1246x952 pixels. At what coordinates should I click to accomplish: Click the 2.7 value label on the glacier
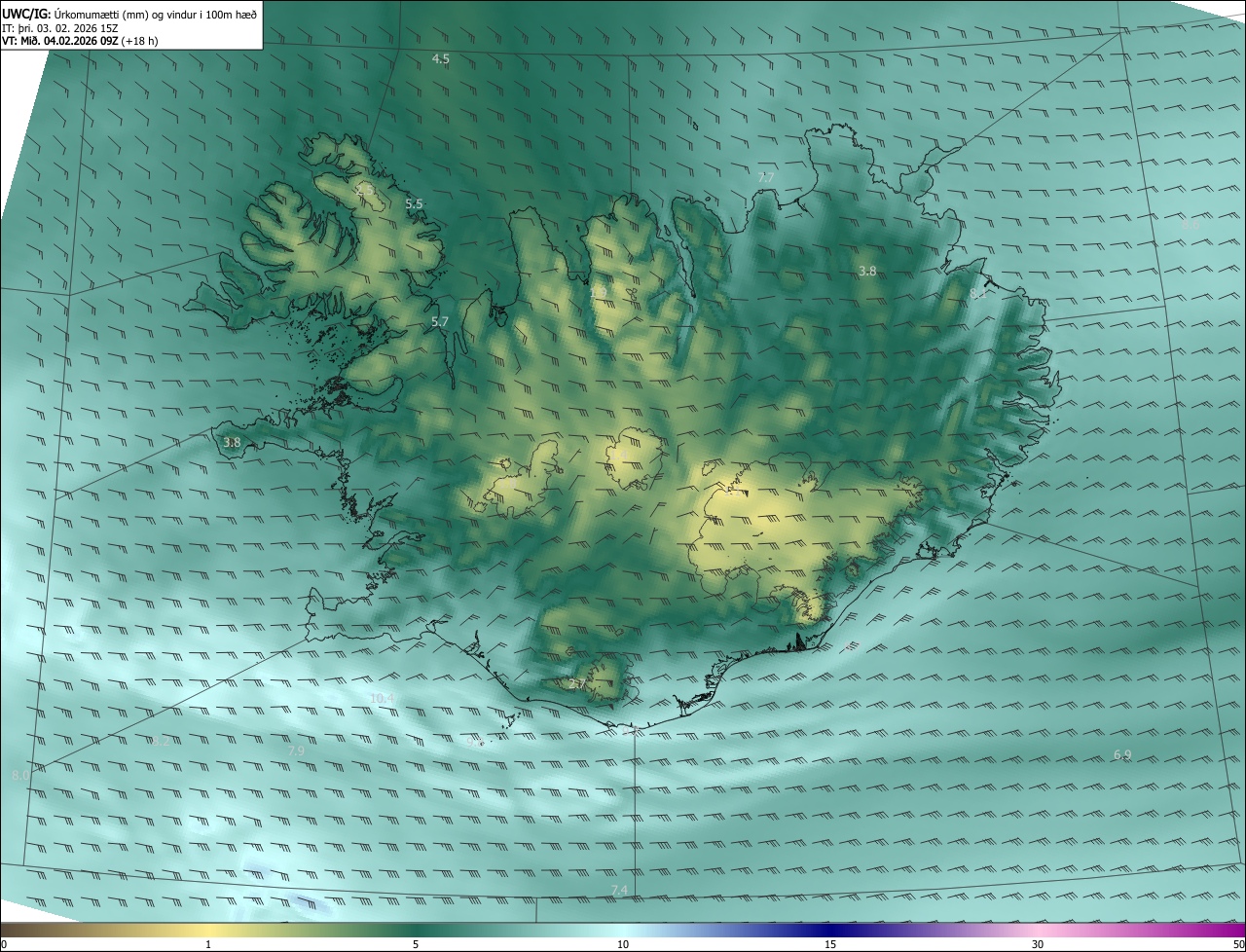pyautogui.click(x=576, y=685)
